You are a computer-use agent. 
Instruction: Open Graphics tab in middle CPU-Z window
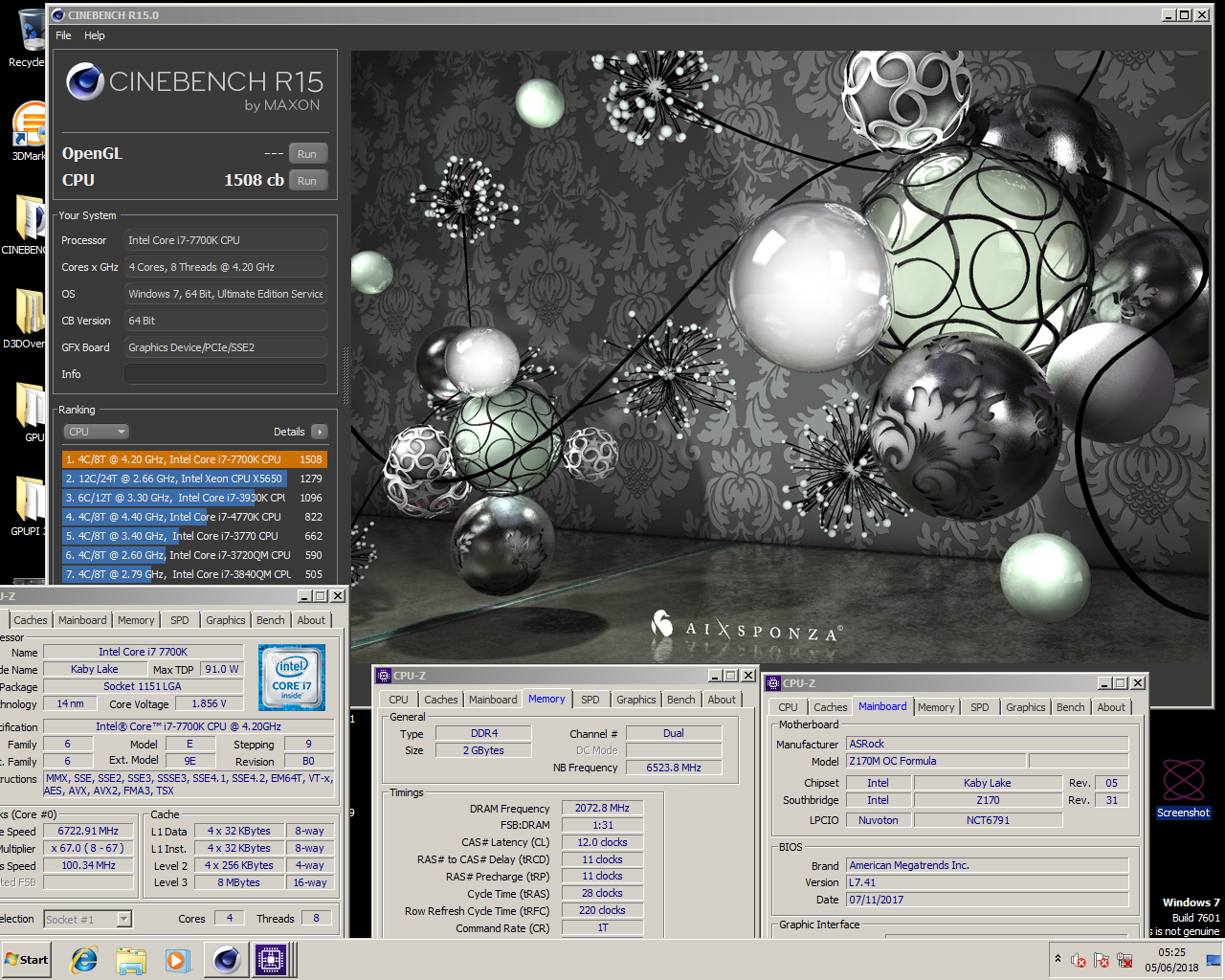point(636,700)
